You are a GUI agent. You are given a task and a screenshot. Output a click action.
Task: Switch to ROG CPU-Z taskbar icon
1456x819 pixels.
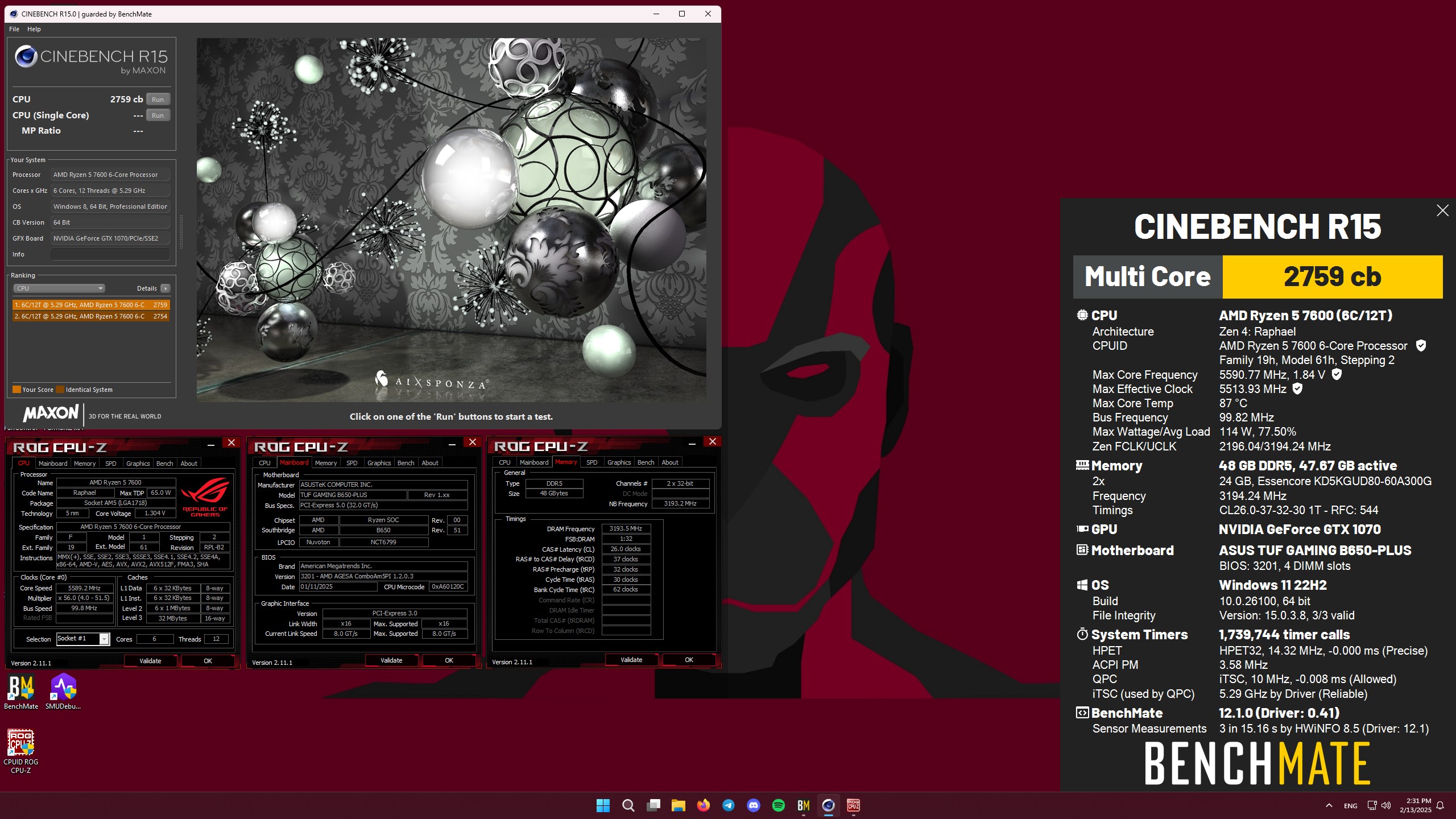pyautogui.click(x=853, y=805)
